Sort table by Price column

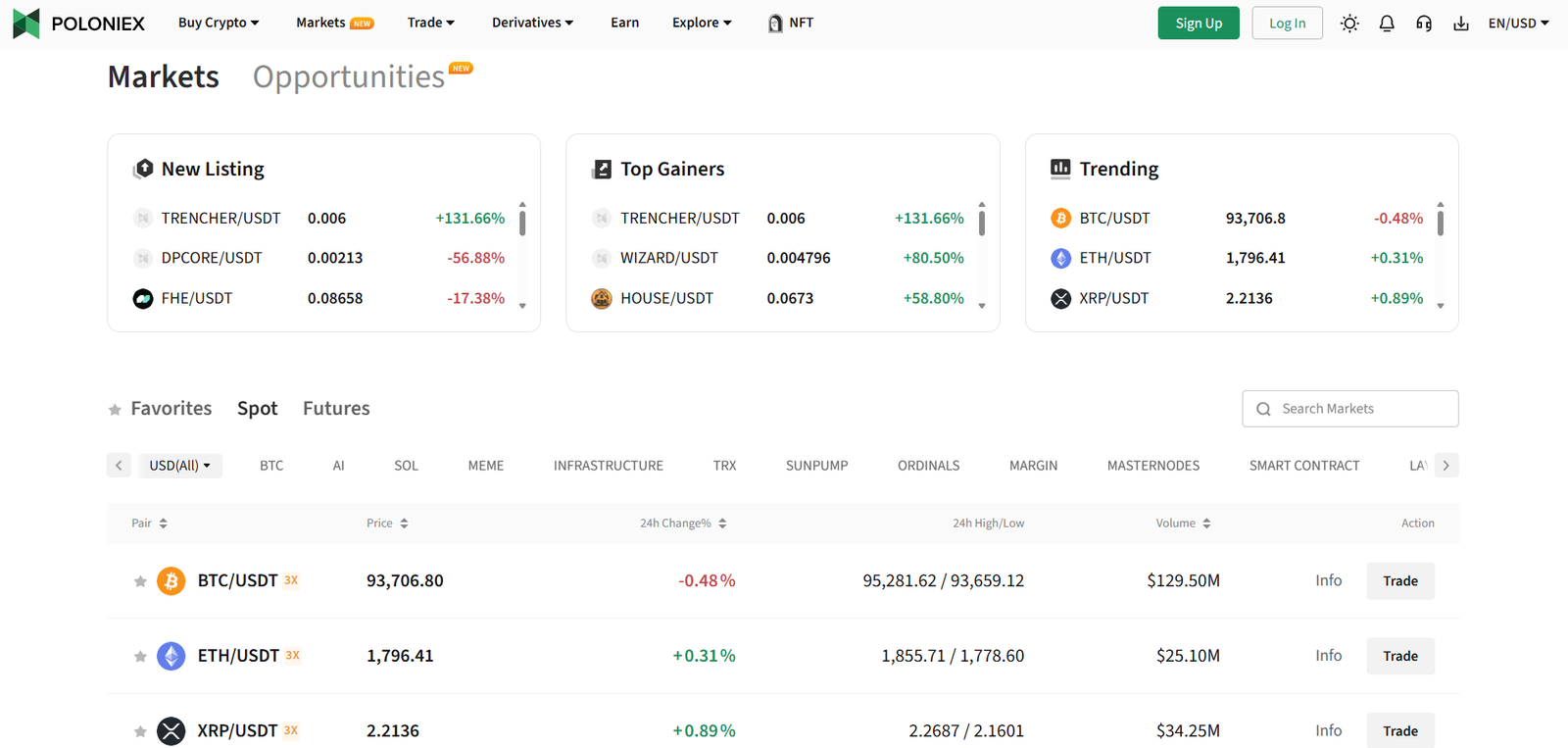(x=387, y=524)
